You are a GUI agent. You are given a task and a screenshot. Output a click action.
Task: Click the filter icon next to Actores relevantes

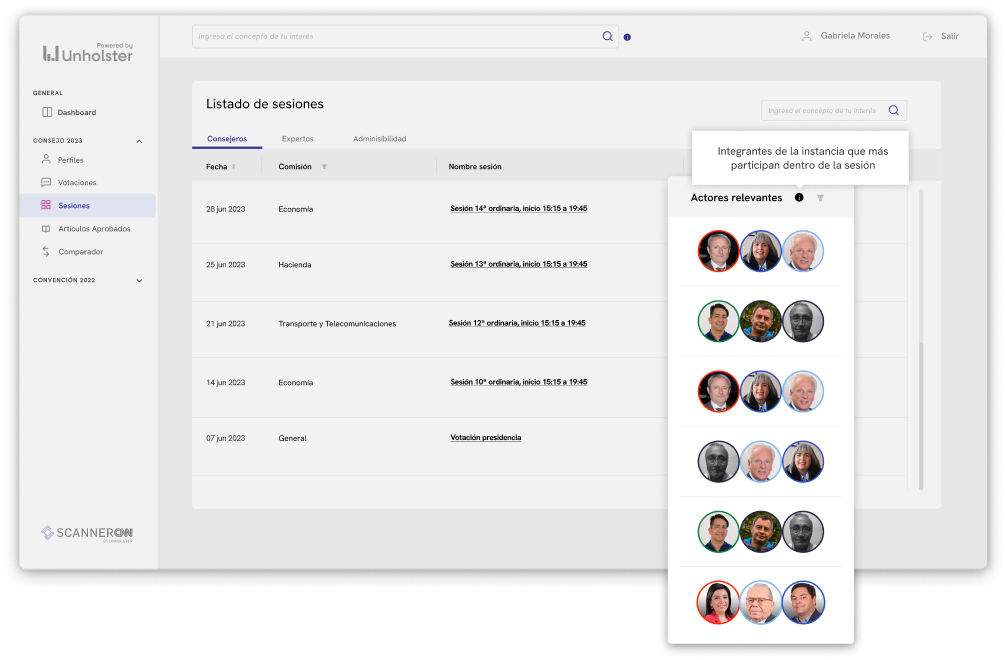click(x=820, y=198)
